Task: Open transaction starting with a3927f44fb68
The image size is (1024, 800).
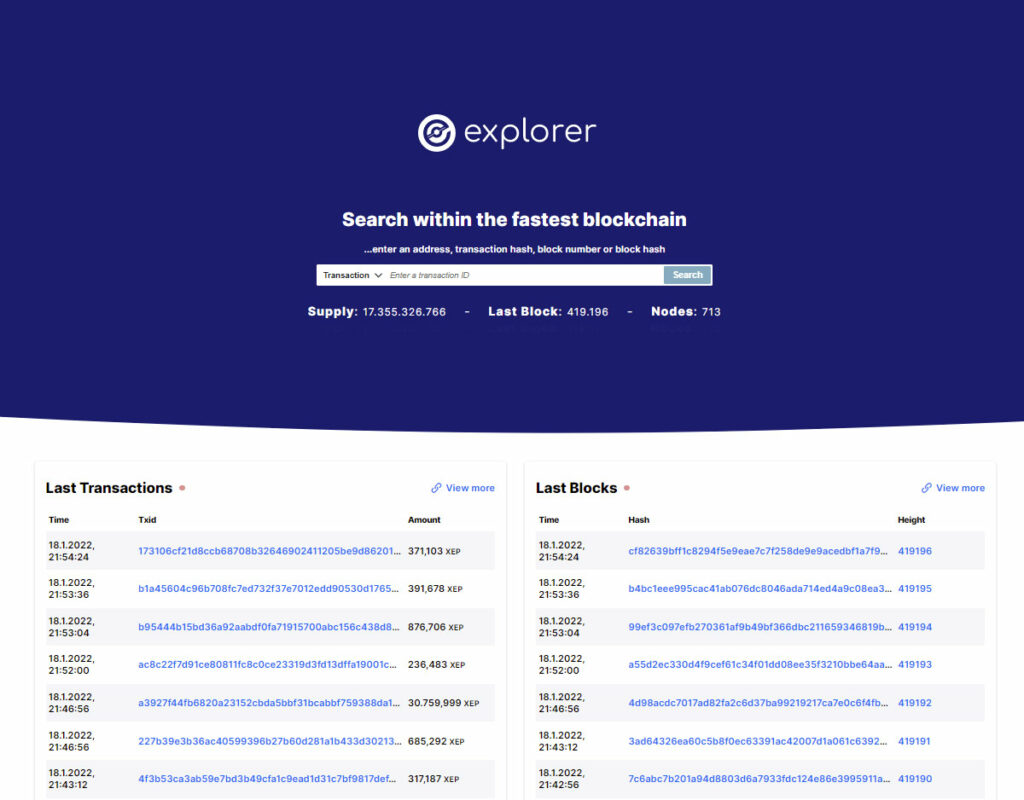Action: 269,703
